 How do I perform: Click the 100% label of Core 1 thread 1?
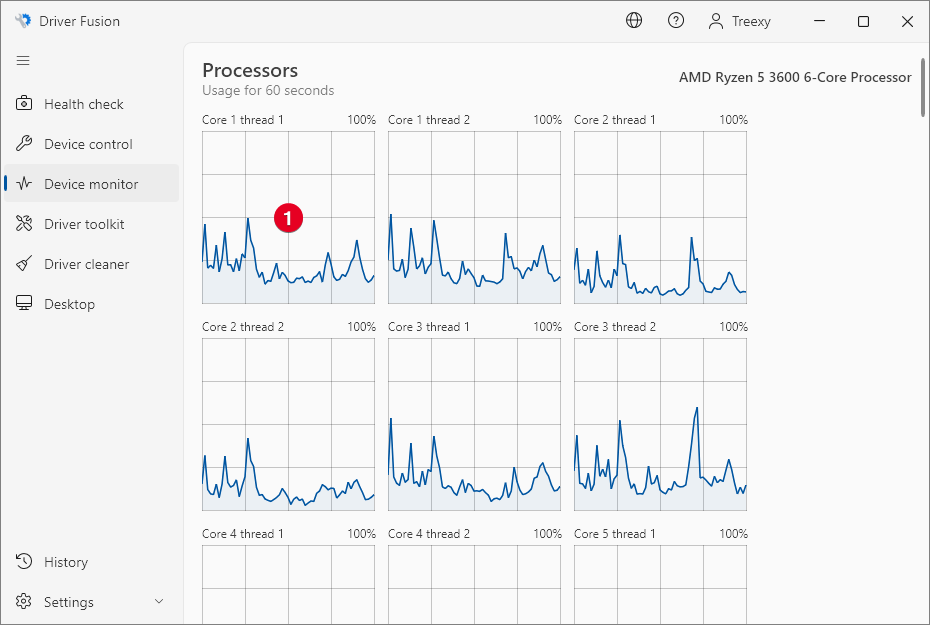click(361, 120)
